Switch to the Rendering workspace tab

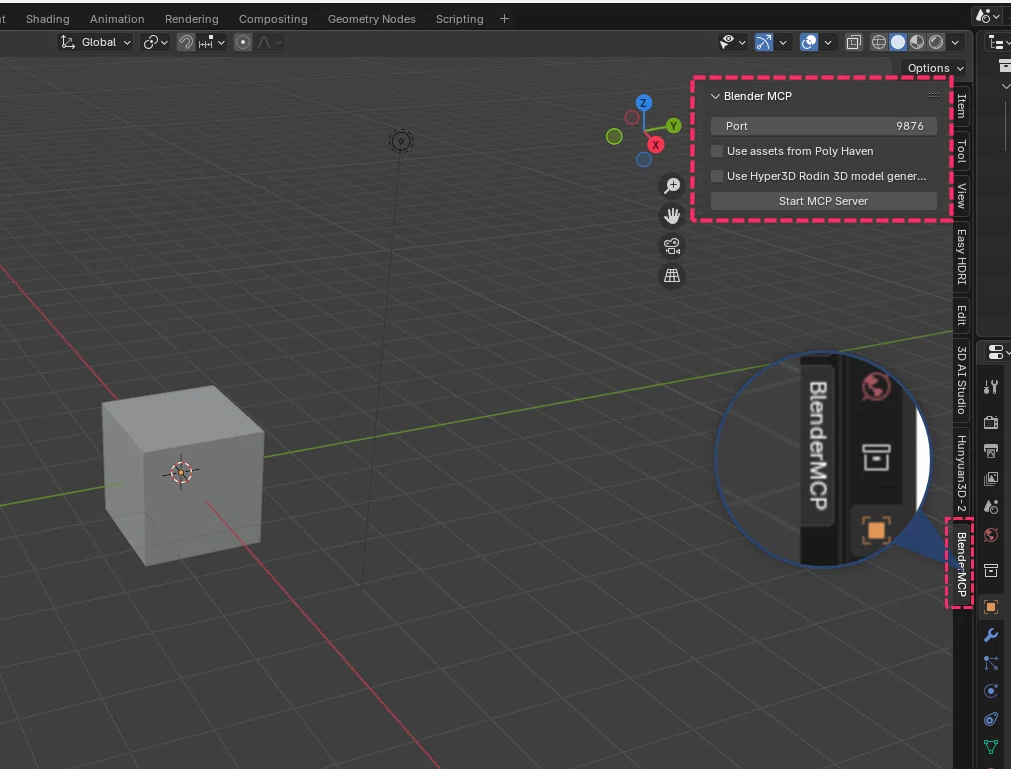[x=191, y=19]
